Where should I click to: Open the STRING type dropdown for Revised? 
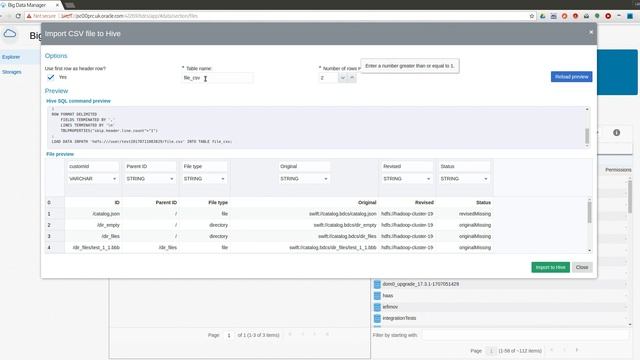(x=407, y=179)
